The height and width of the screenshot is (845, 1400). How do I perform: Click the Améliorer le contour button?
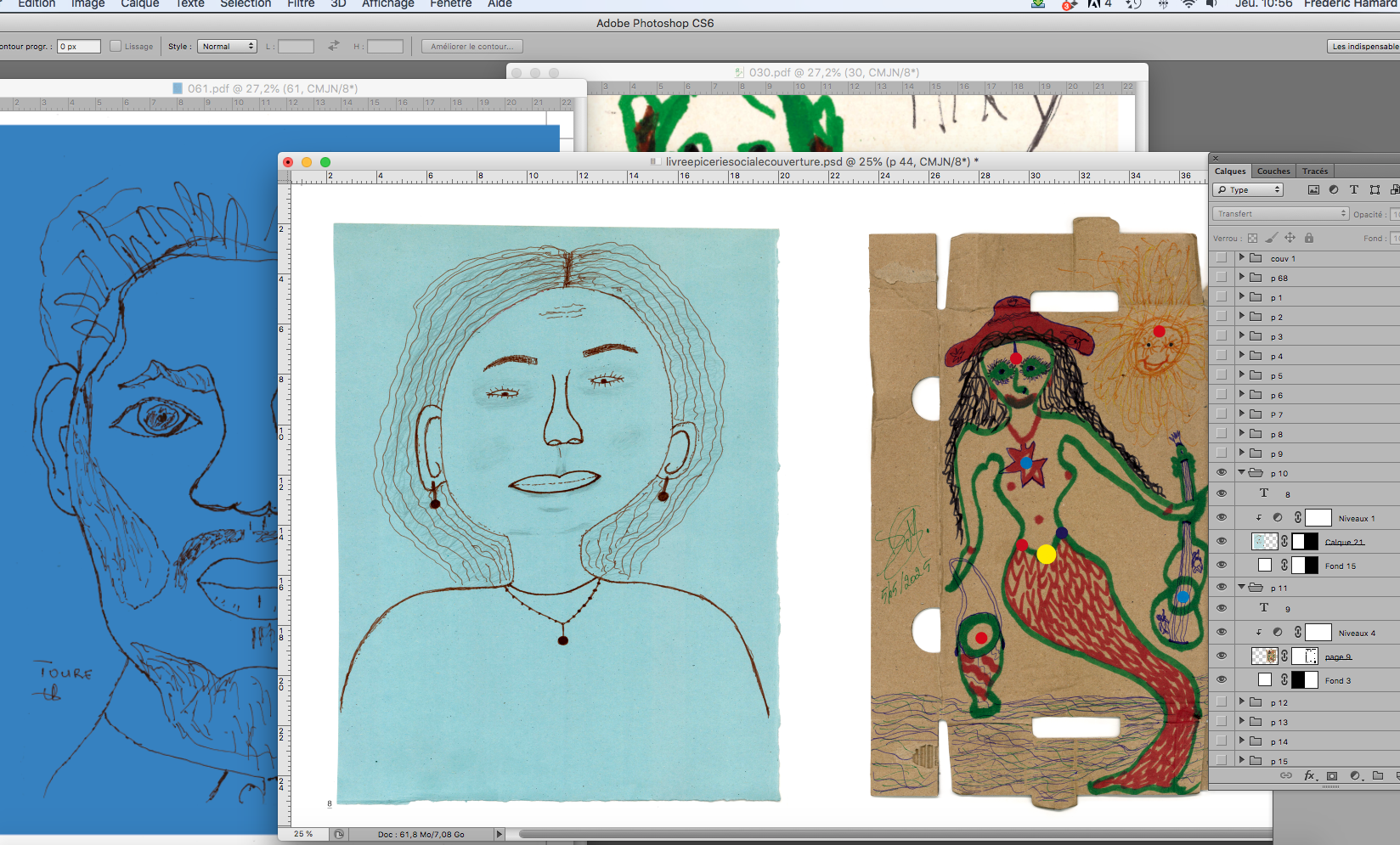coord(472,46)
